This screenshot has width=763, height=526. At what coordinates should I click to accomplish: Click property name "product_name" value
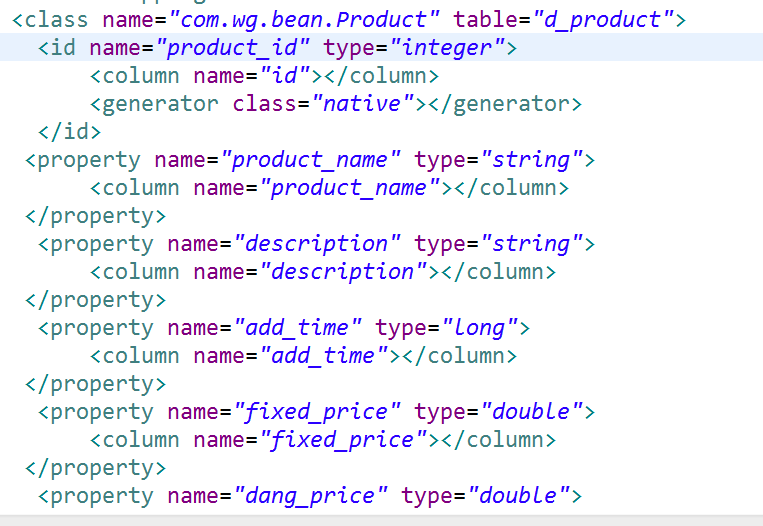pyautogui.click(x=310, y=160)
